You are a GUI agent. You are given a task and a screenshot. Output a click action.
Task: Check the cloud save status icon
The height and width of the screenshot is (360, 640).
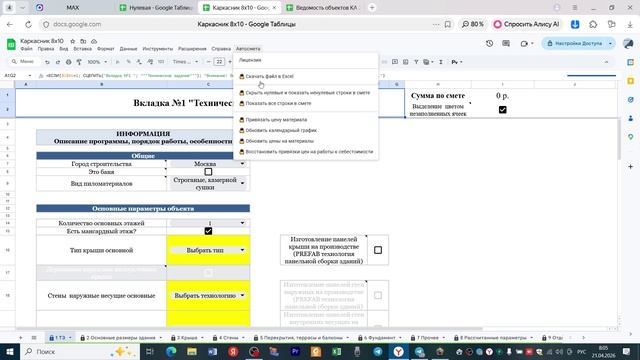pyautogui.click(x=94, y=41)
